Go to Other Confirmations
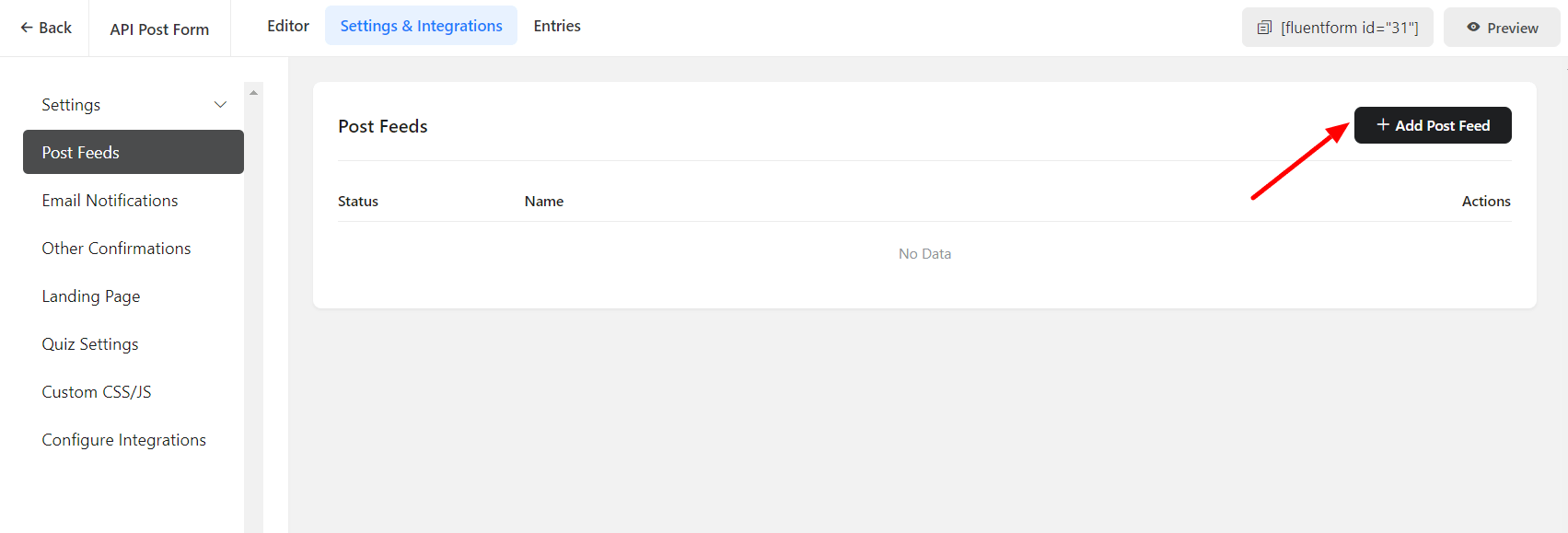The width and height of the screenshot is (1568, 533). pyautogui.click(x=116, y=249)
